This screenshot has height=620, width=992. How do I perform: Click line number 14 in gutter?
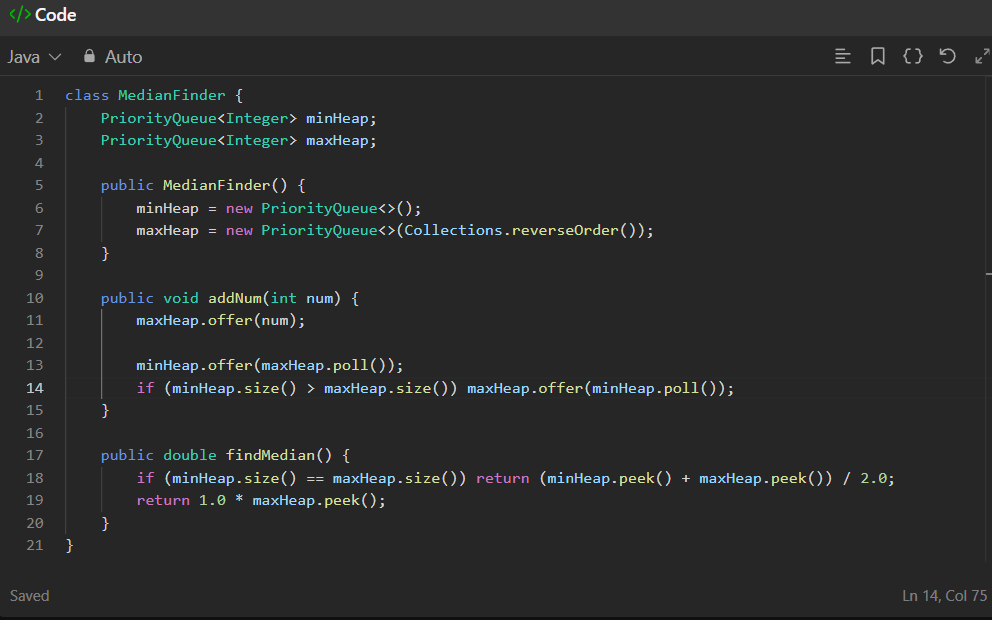[x=35, y=388]
